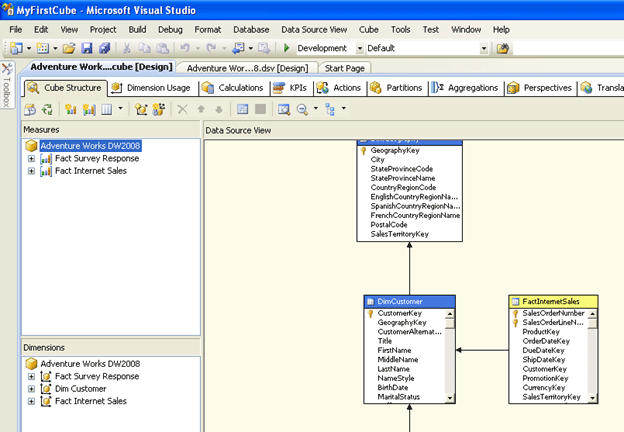Click the Process cube icon

(31, 108)
